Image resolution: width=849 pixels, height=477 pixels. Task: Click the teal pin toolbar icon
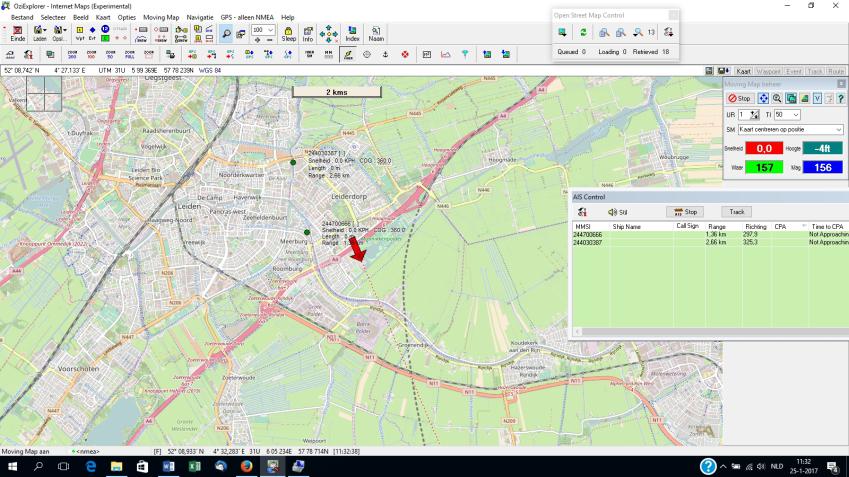(465, 54)
